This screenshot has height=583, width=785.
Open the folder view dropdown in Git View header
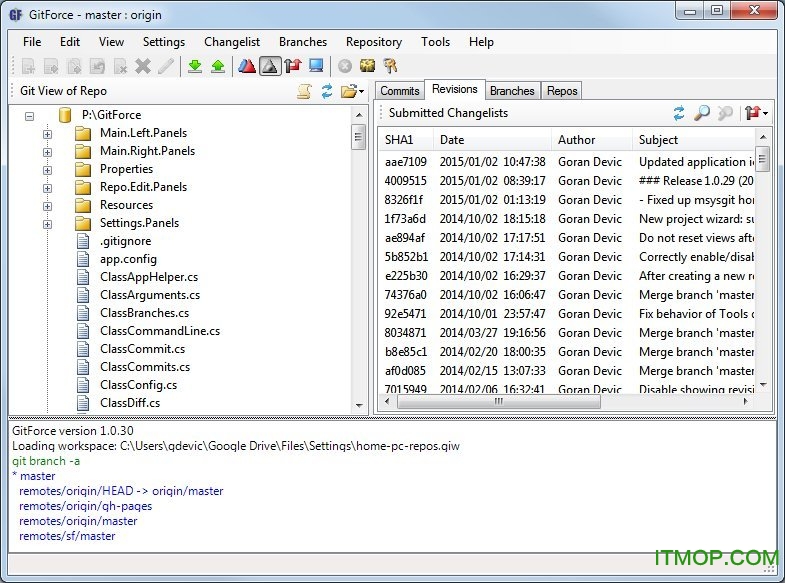click(x=352, y=91)
